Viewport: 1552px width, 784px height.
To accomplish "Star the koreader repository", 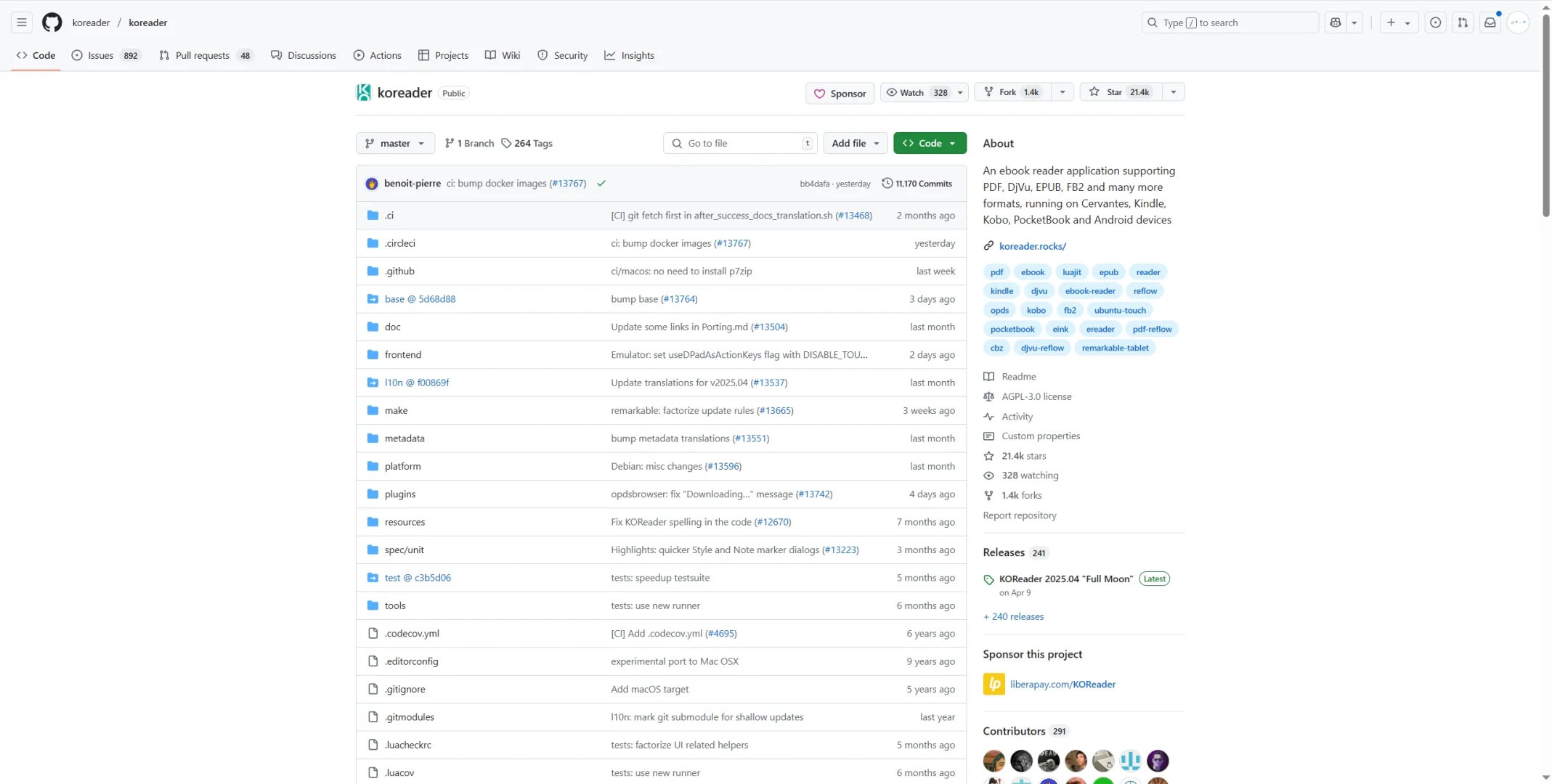I will (x=1121, y=92).
